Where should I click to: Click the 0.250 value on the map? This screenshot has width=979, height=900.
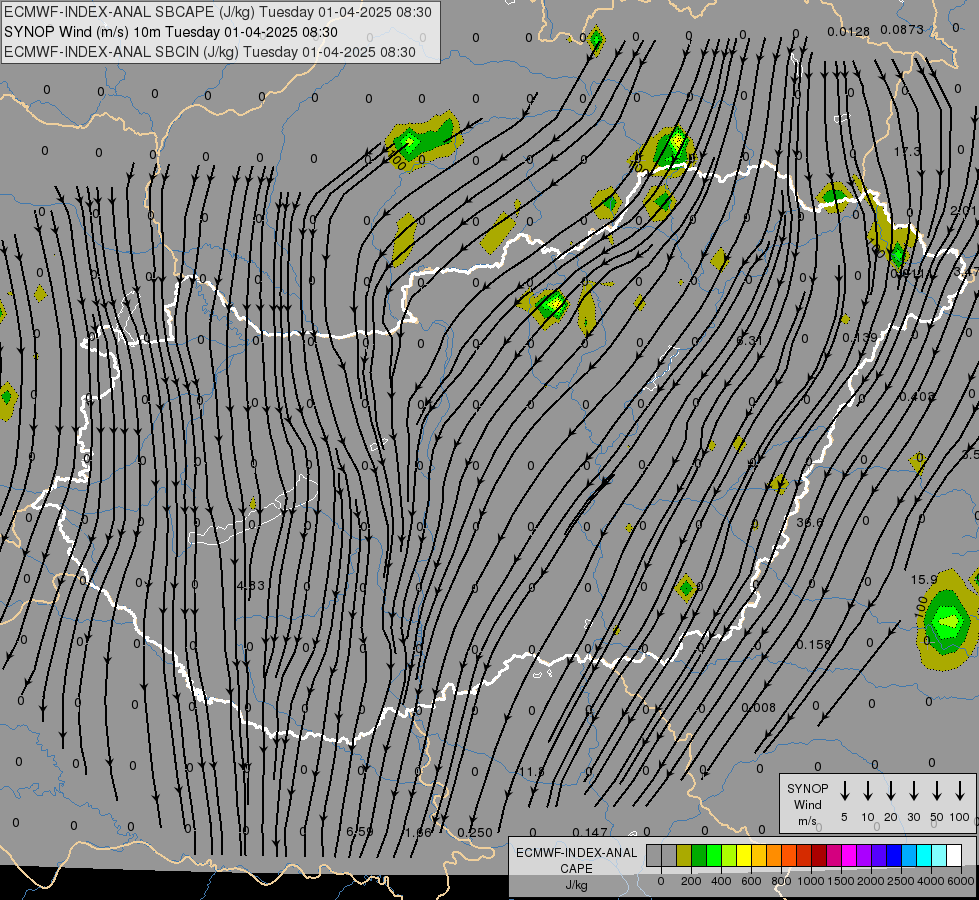tap(475, 833)
